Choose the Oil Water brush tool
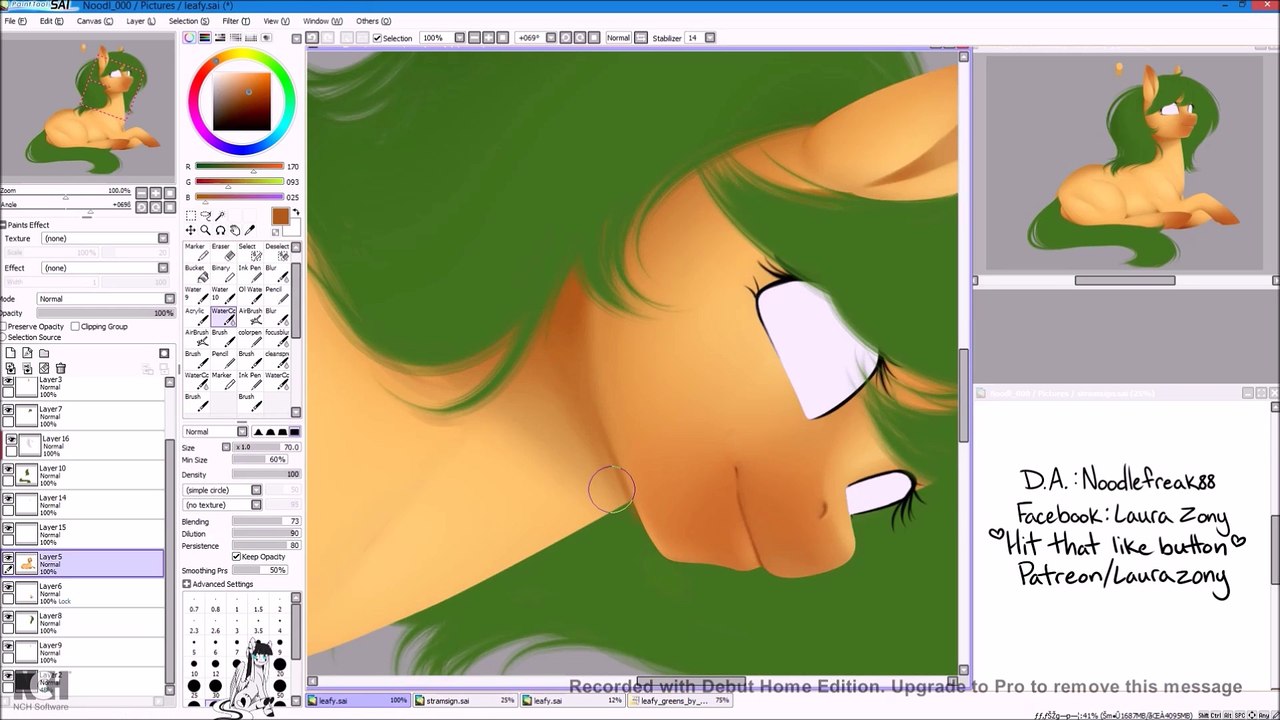The height and width of the screenshot is (720, 1280). click(248, 295)
